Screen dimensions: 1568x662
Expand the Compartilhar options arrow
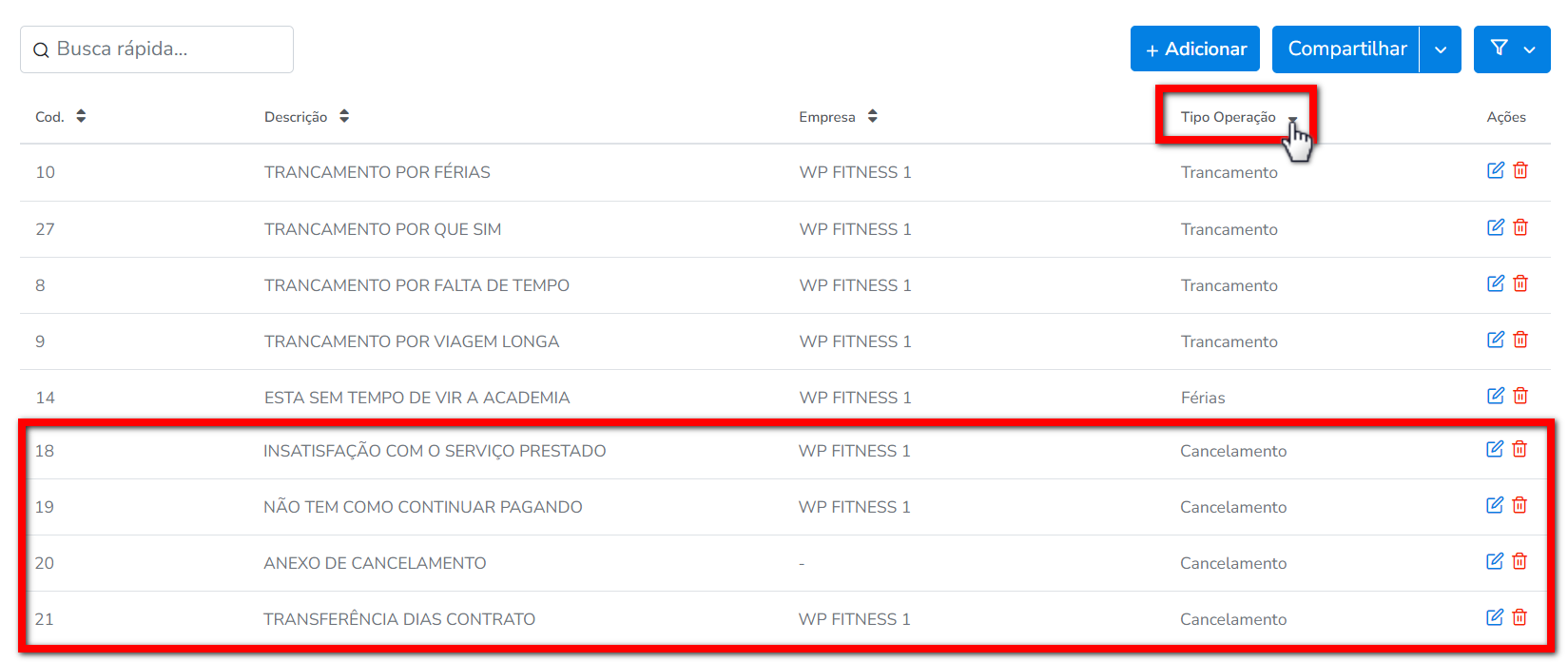[1441, 49]
